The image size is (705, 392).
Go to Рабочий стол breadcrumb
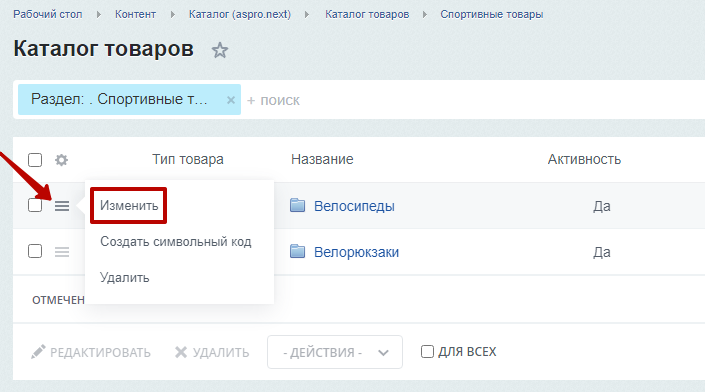point(48,14)
